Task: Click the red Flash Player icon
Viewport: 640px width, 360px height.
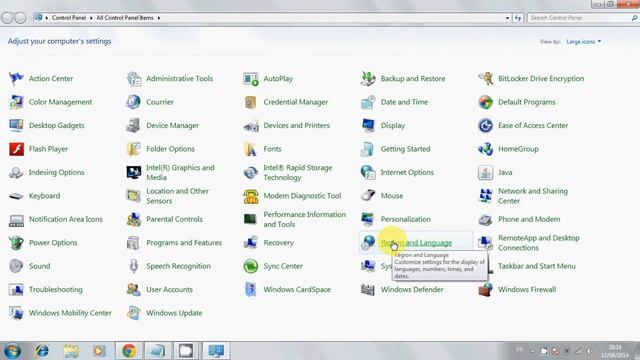Action: coord(16,149)
